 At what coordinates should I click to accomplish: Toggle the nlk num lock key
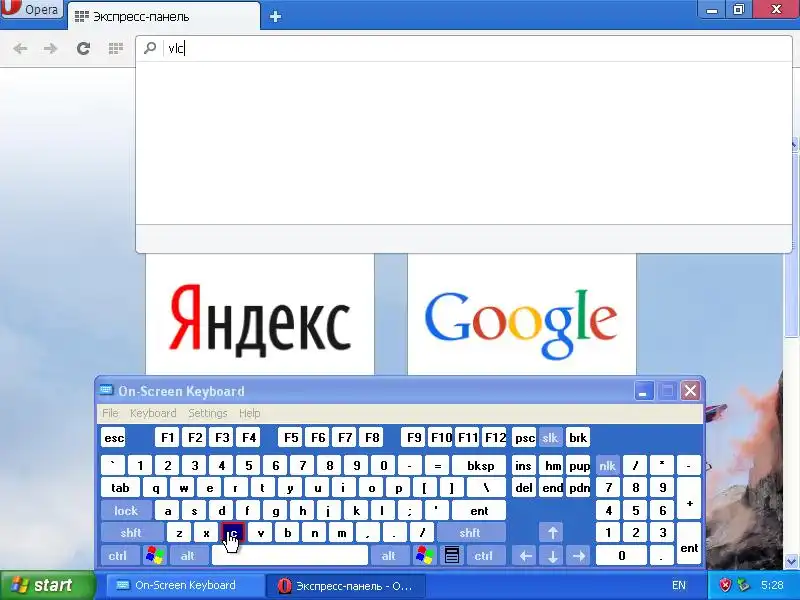607,466
